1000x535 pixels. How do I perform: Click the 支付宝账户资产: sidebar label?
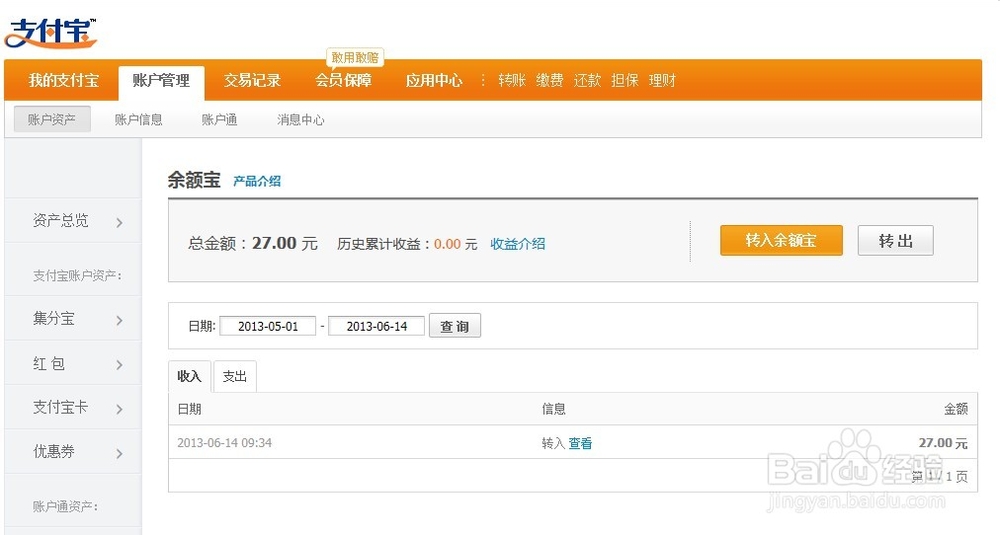click(78, 275)
